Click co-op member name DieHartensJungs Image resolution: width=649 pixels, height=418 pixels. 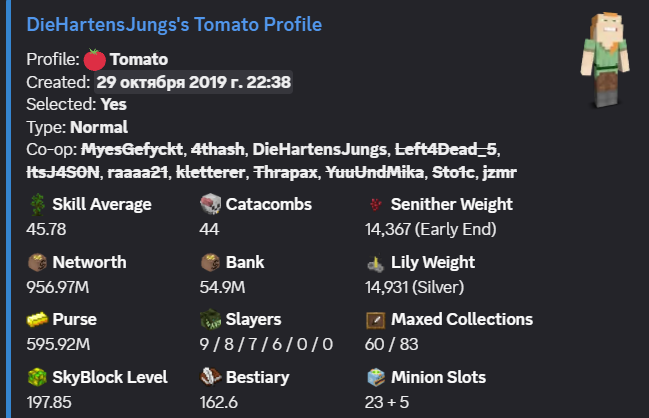pyautogui.click(x=319, y=149)
